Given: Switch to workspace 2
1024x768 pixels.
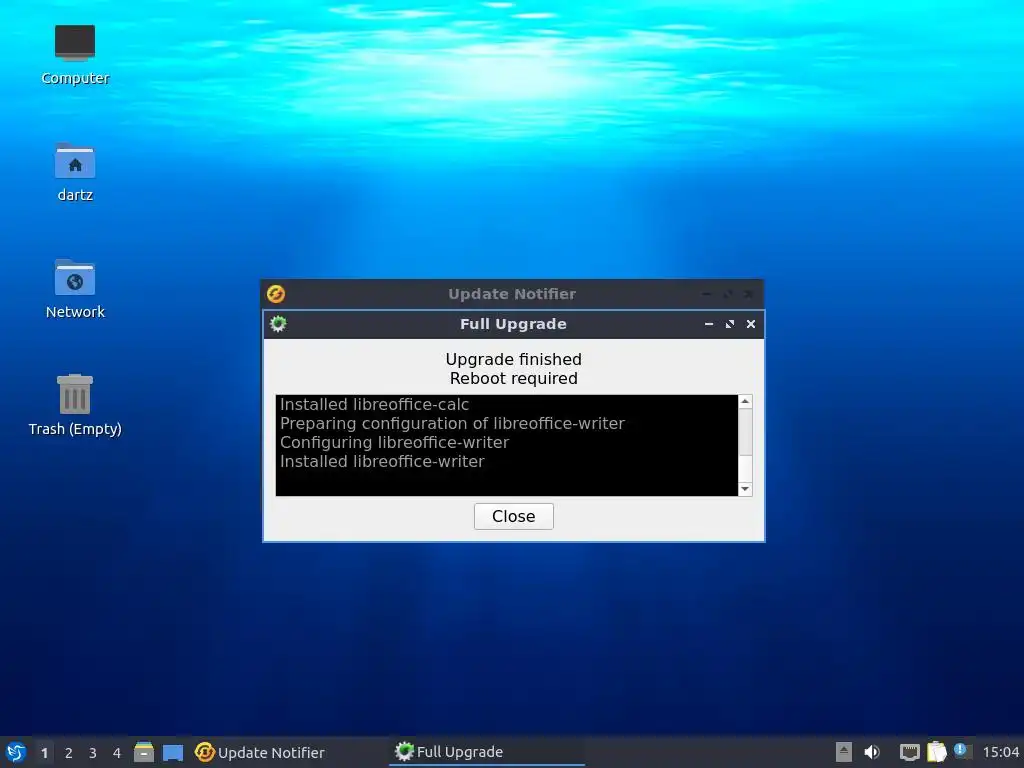Looking at the screenshot, I should (69, 753).
